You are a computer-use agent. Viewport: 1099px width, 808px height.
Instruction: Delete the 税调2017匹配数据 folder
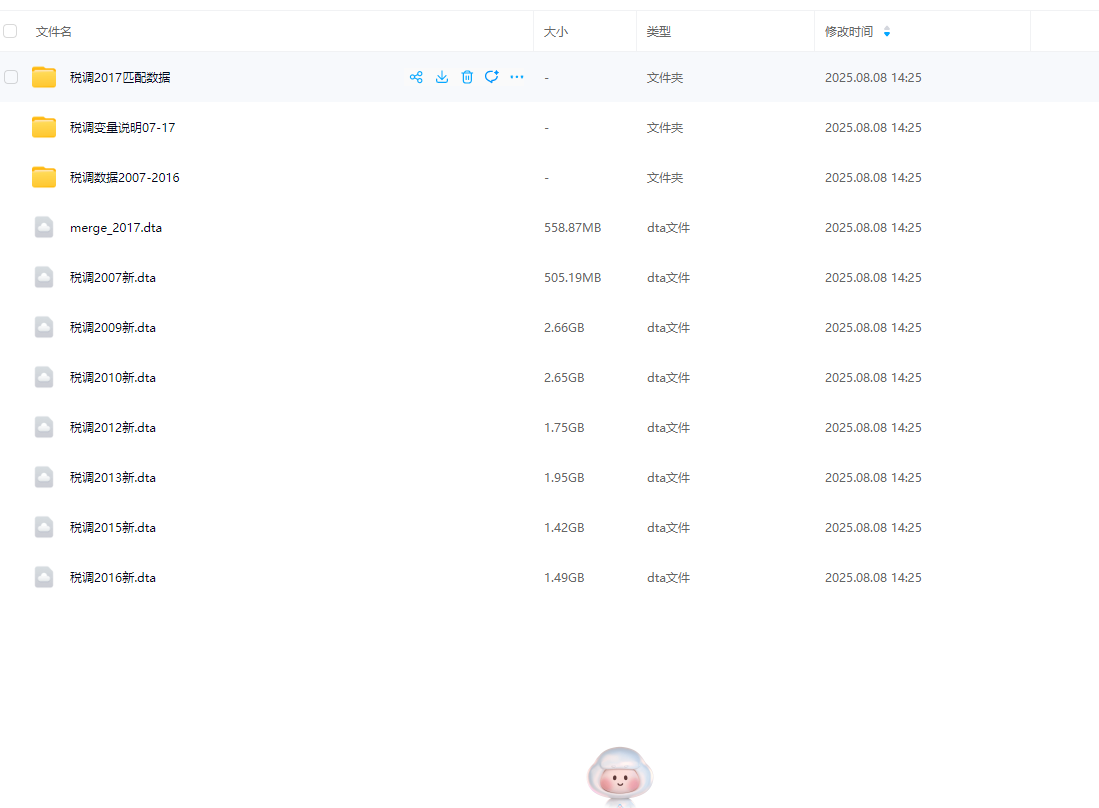point(467,77)
